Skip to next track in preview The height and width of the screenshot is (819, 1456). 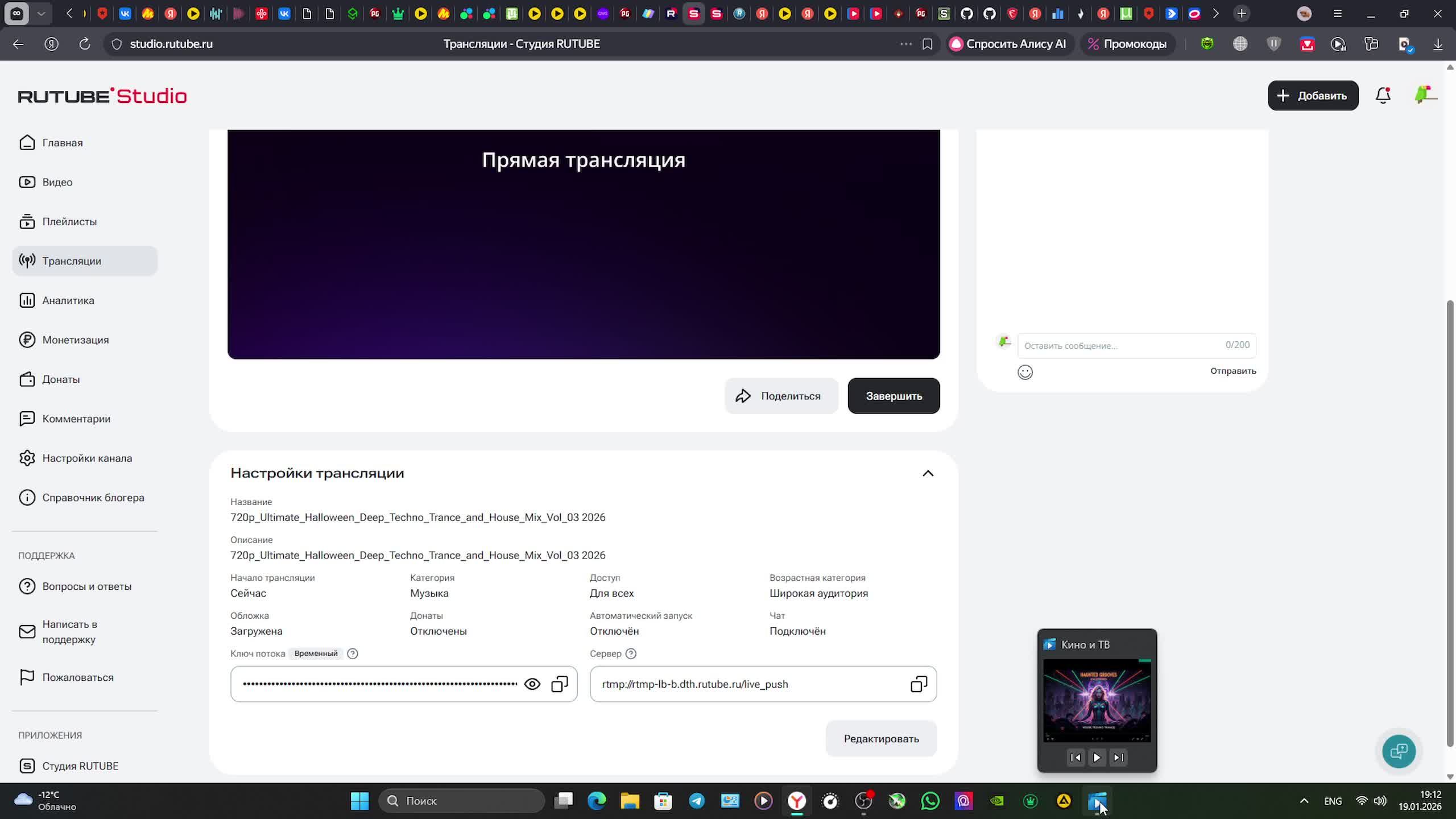[1118, 757]
